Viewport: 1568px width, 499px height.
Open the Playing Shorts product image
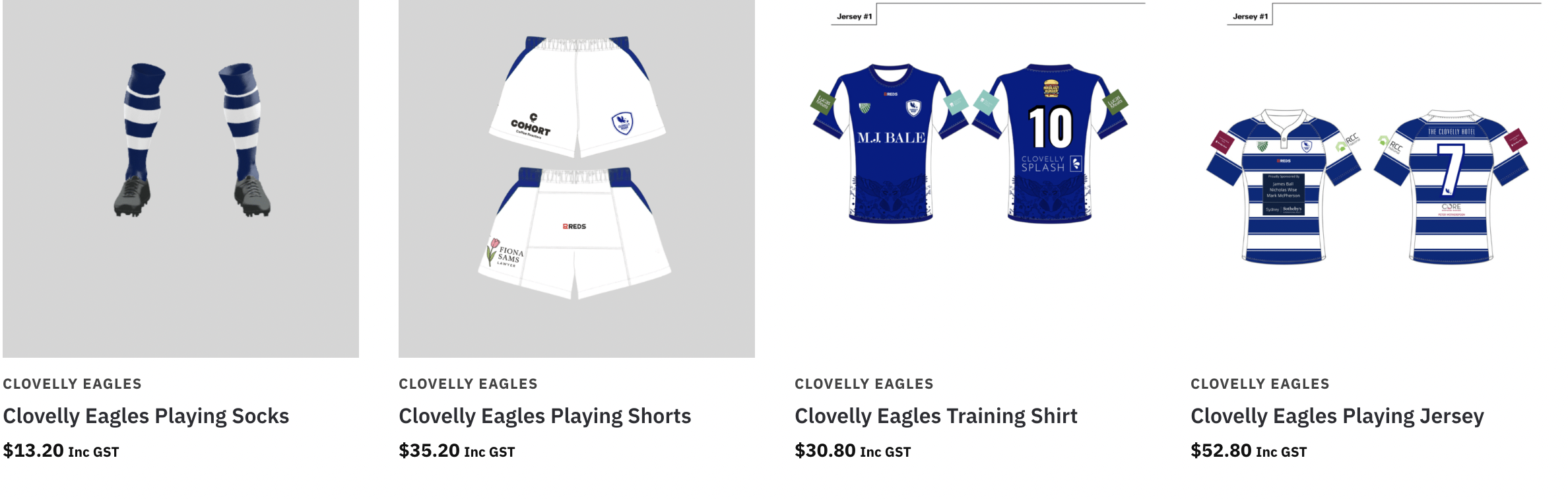(x=577, y=178)
